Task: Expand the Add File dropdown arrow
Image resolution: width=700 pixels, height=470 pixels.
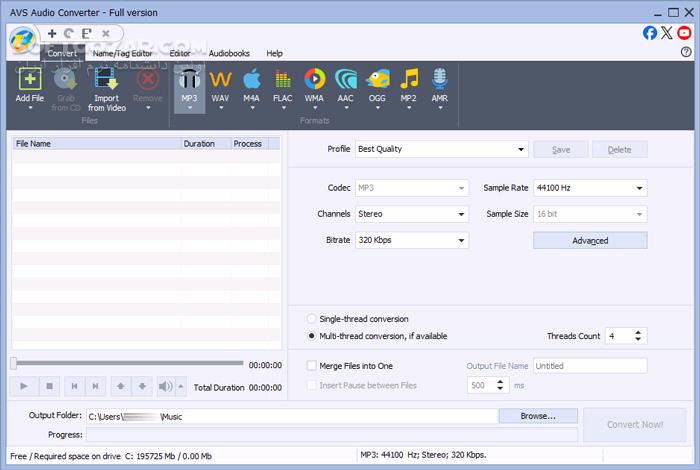Action: [30, 108]
